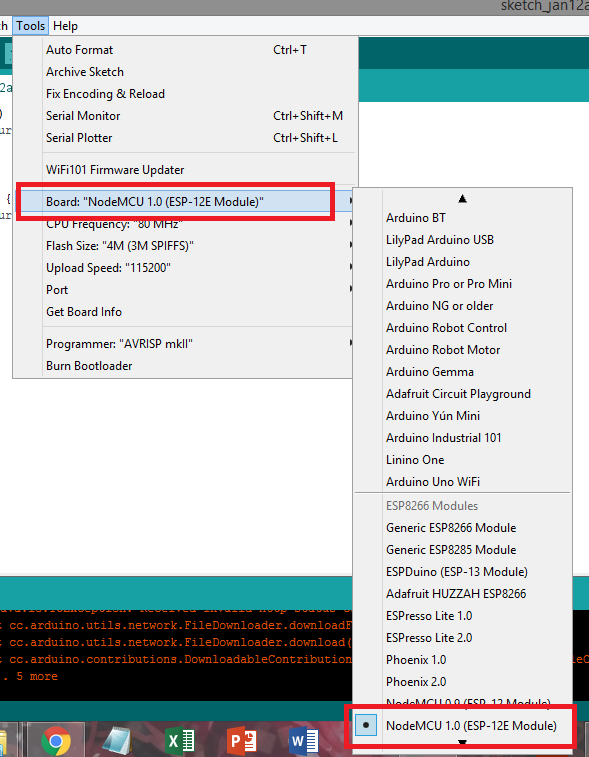The width and height of the screenshot is (589, 757).
Task: Open PowerPoint from the taskbar
Action: point(242,741)
